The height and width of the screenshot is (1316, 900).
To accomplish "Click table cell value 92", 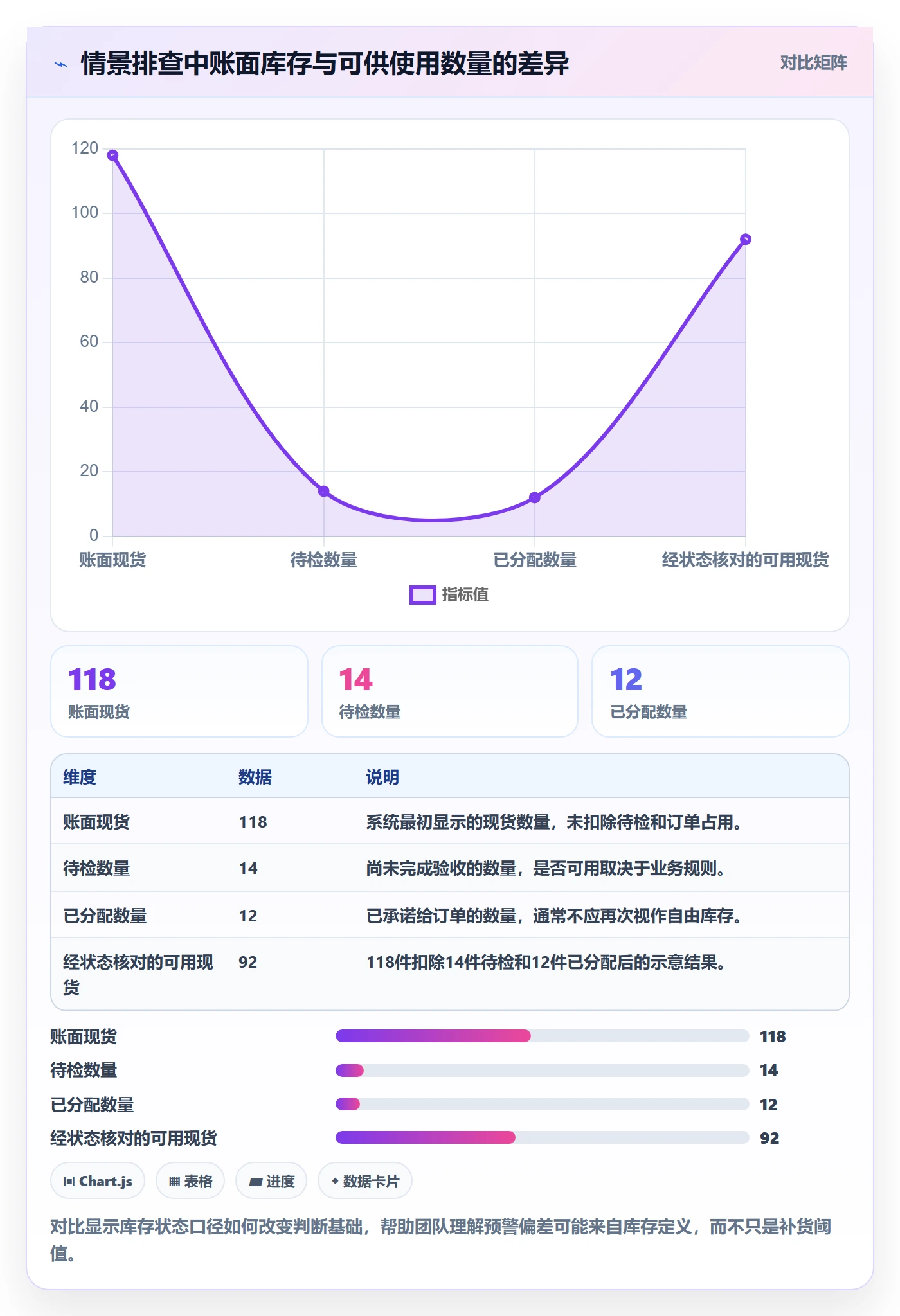I will coord(248,962).
